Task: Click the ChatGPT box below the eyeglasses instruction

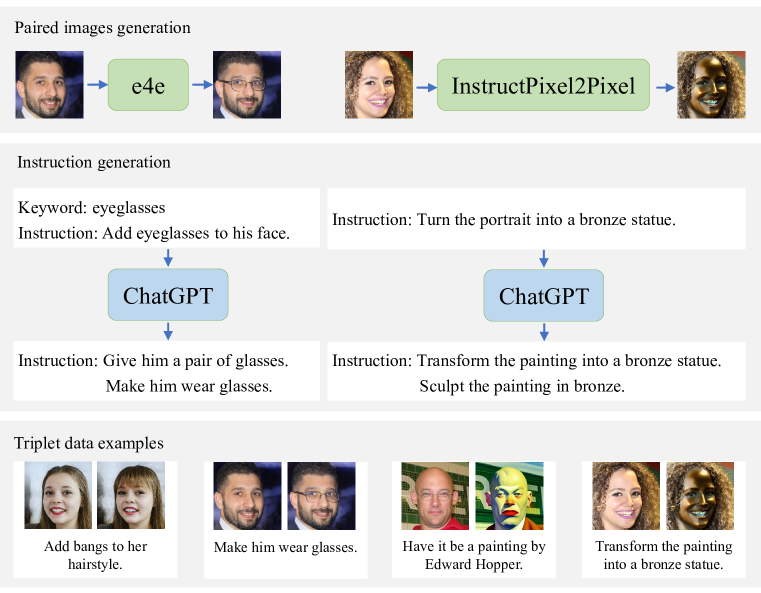Action: coord(168,294)
